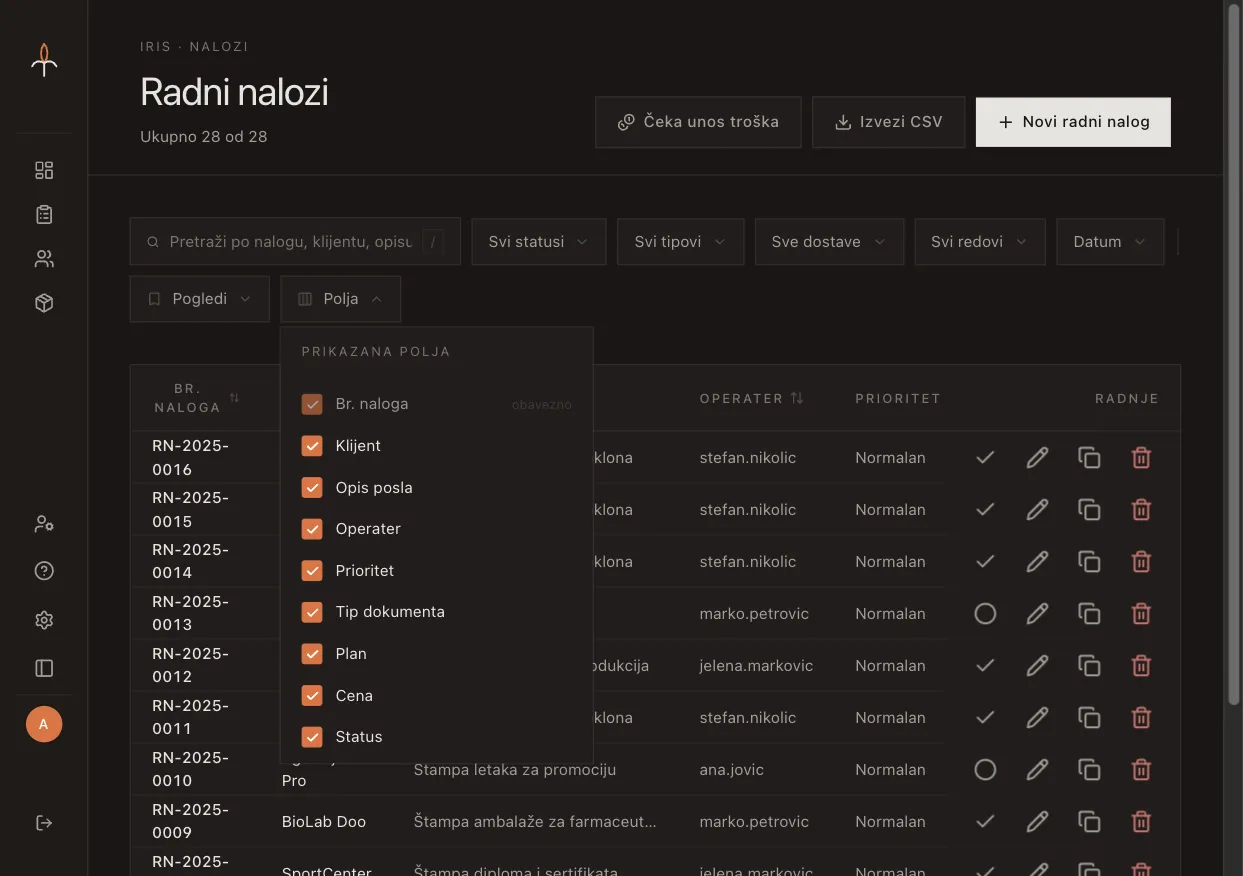Duplicate order RN-2025-0016 with copy icon
Image resolution: width=1243 pixels, height=876 pixels.
click(x=1089, y=457)
